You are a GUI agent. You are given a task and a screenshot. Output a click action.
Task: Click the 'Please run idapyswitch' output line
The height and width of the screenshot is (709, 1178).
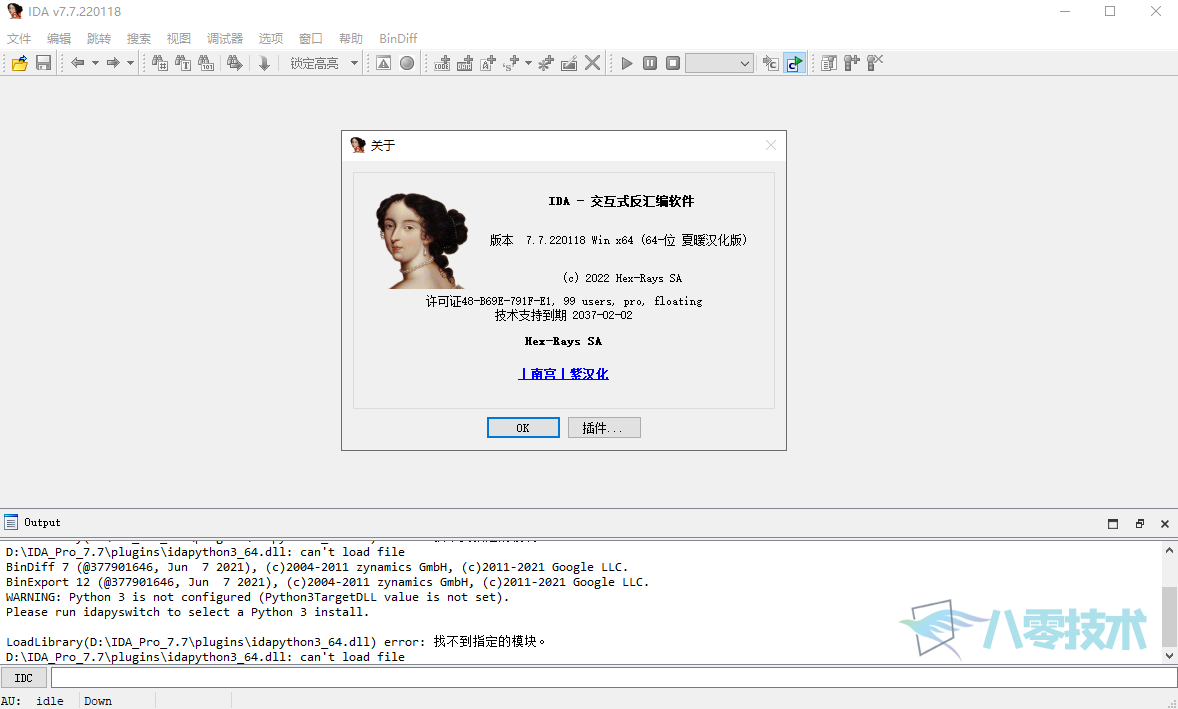click(x=188, y=612)
